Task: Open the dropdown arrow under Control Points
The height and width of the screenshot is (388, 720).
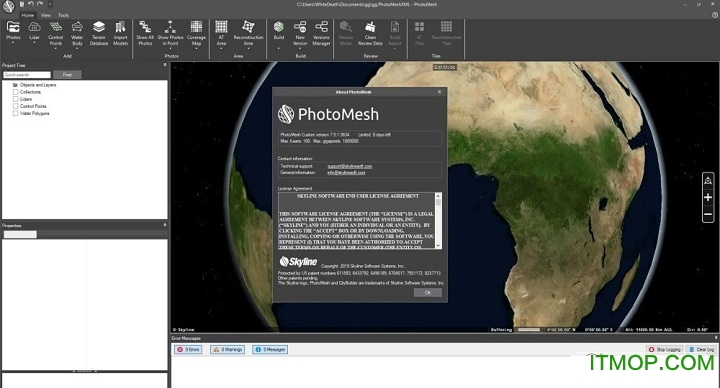Action: pyautogui.click(x=56, y=48)
